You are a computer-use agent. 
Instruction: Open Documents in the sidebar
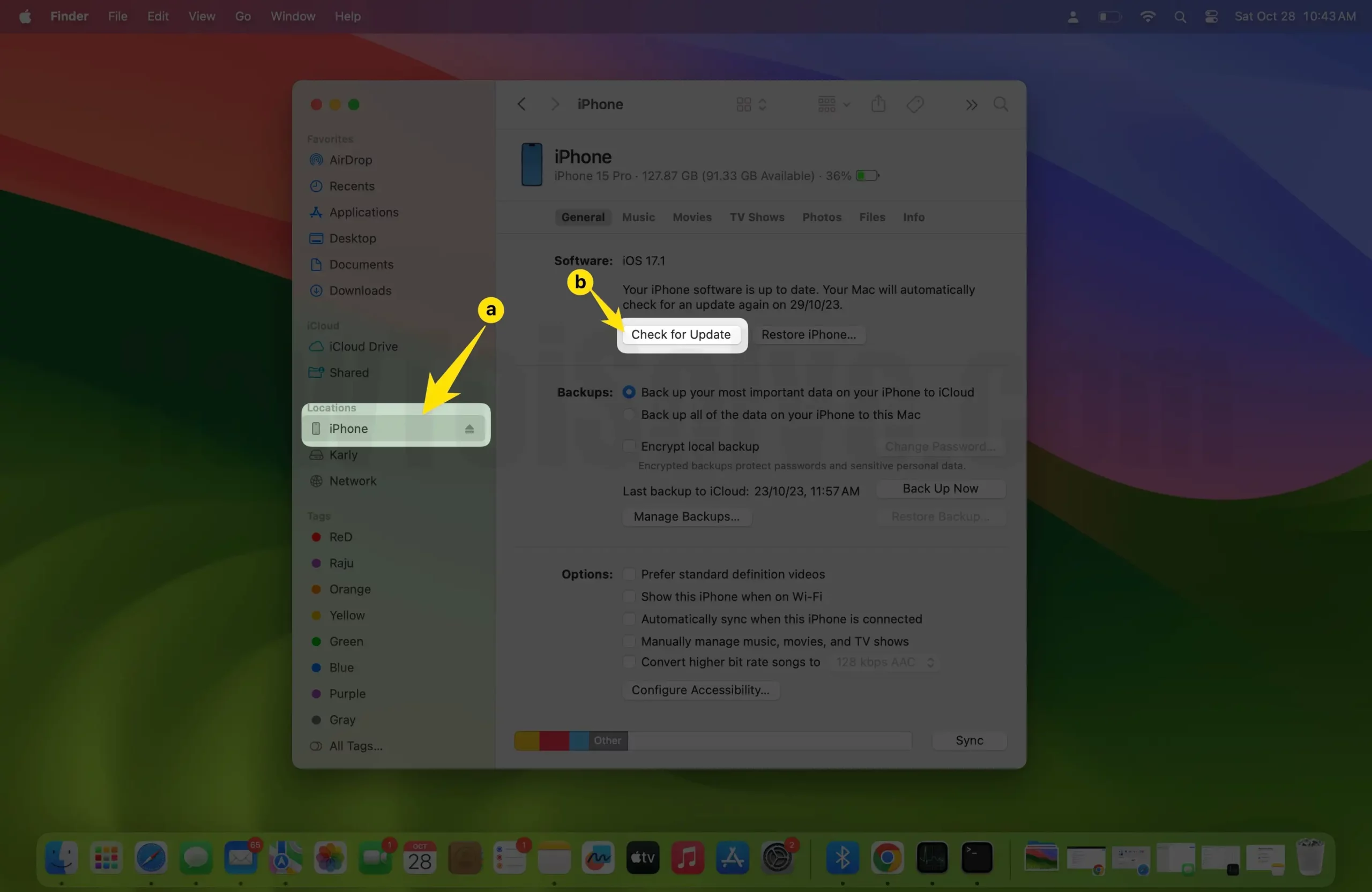tap(361, 265)
